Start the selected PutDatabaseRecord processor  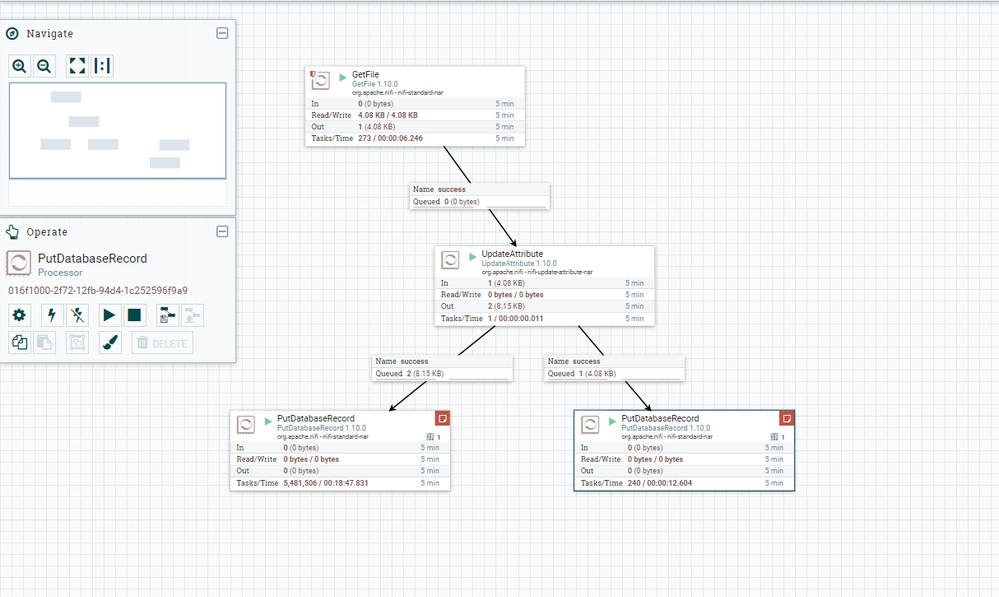[109, 315]
